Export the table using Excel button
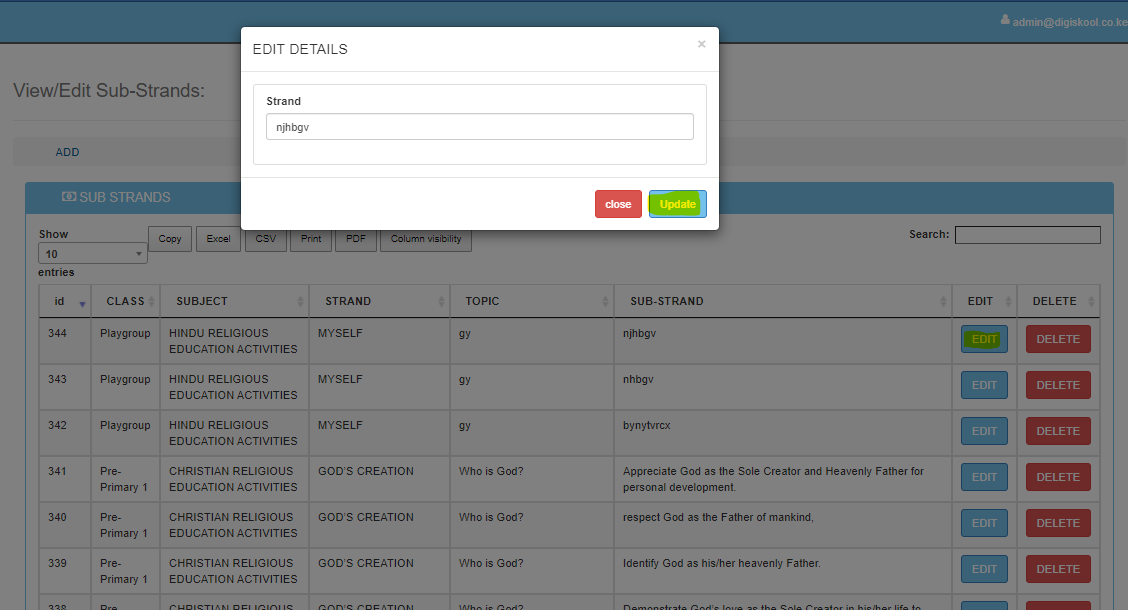1128x610 pixels. (218, 239)
